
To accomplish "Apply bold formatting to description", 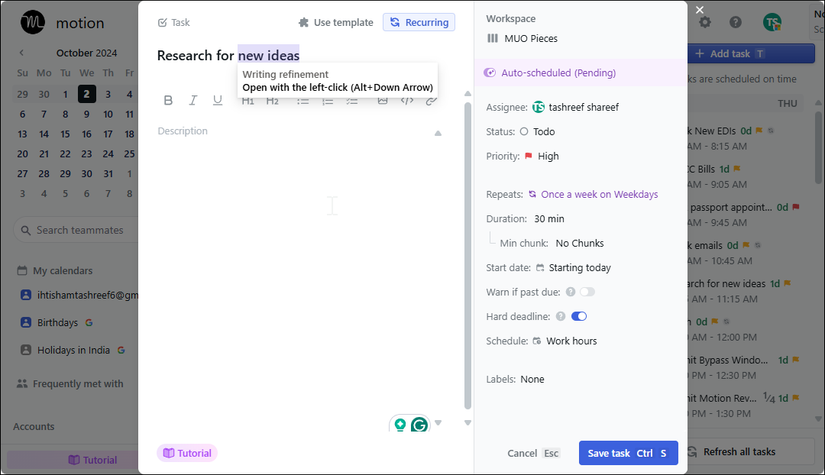I will point(168,100).
